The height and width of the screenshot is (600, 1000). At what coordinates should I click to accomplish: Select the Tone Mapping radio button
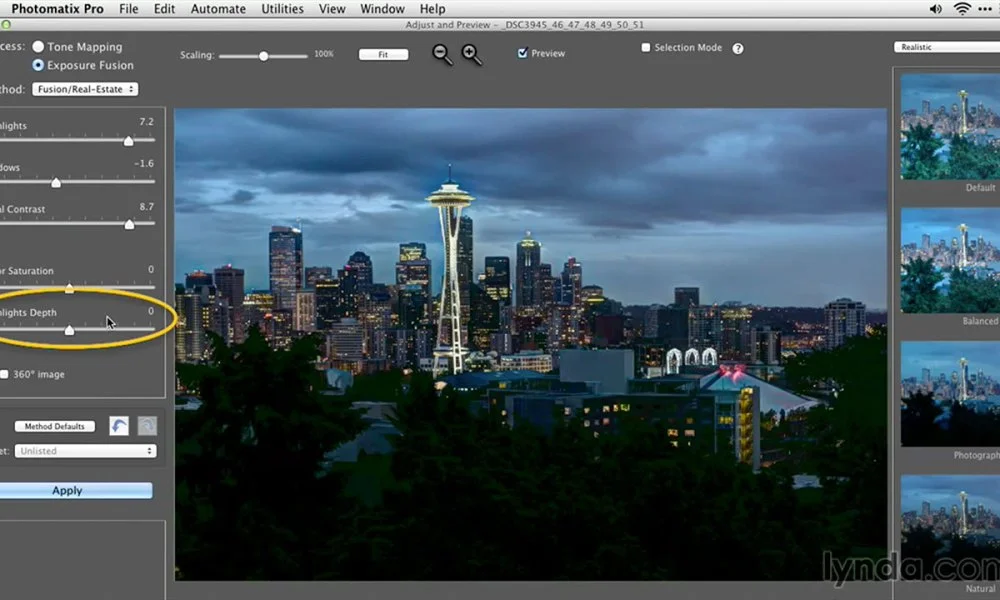[x=38, y=47]
